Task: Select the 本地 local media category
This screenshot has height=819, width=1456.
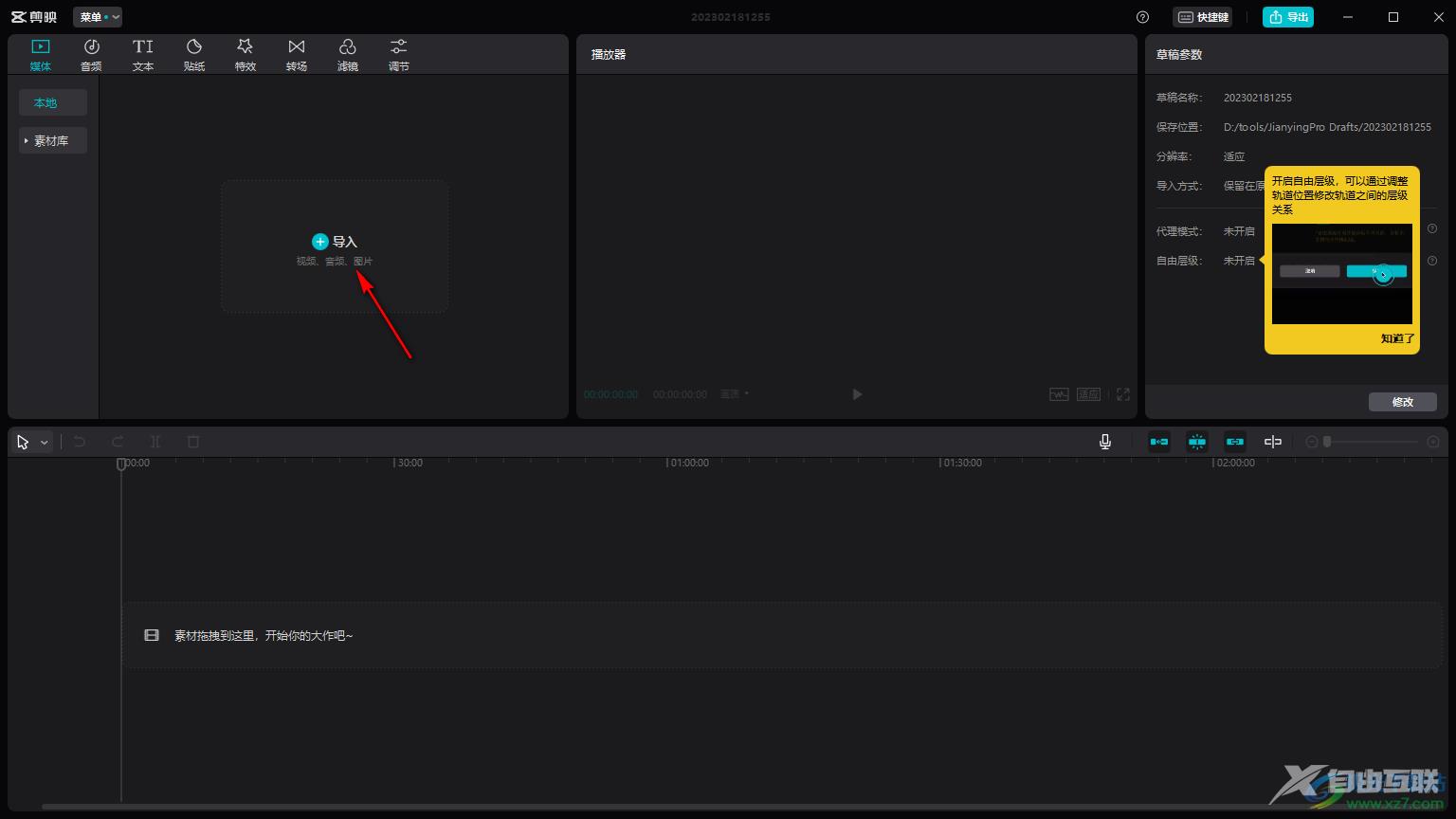Action: pos(53,102)
